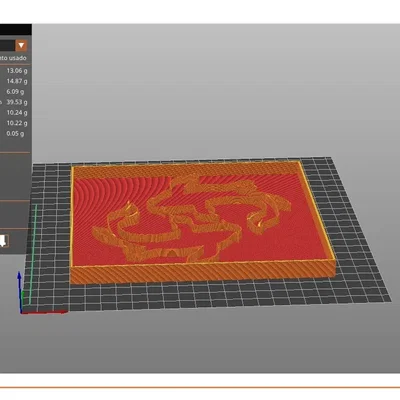The image size is (400, 400).
Task: Click the 'usado' column header text
Action: pyautogui.click(x=18, y=58)
